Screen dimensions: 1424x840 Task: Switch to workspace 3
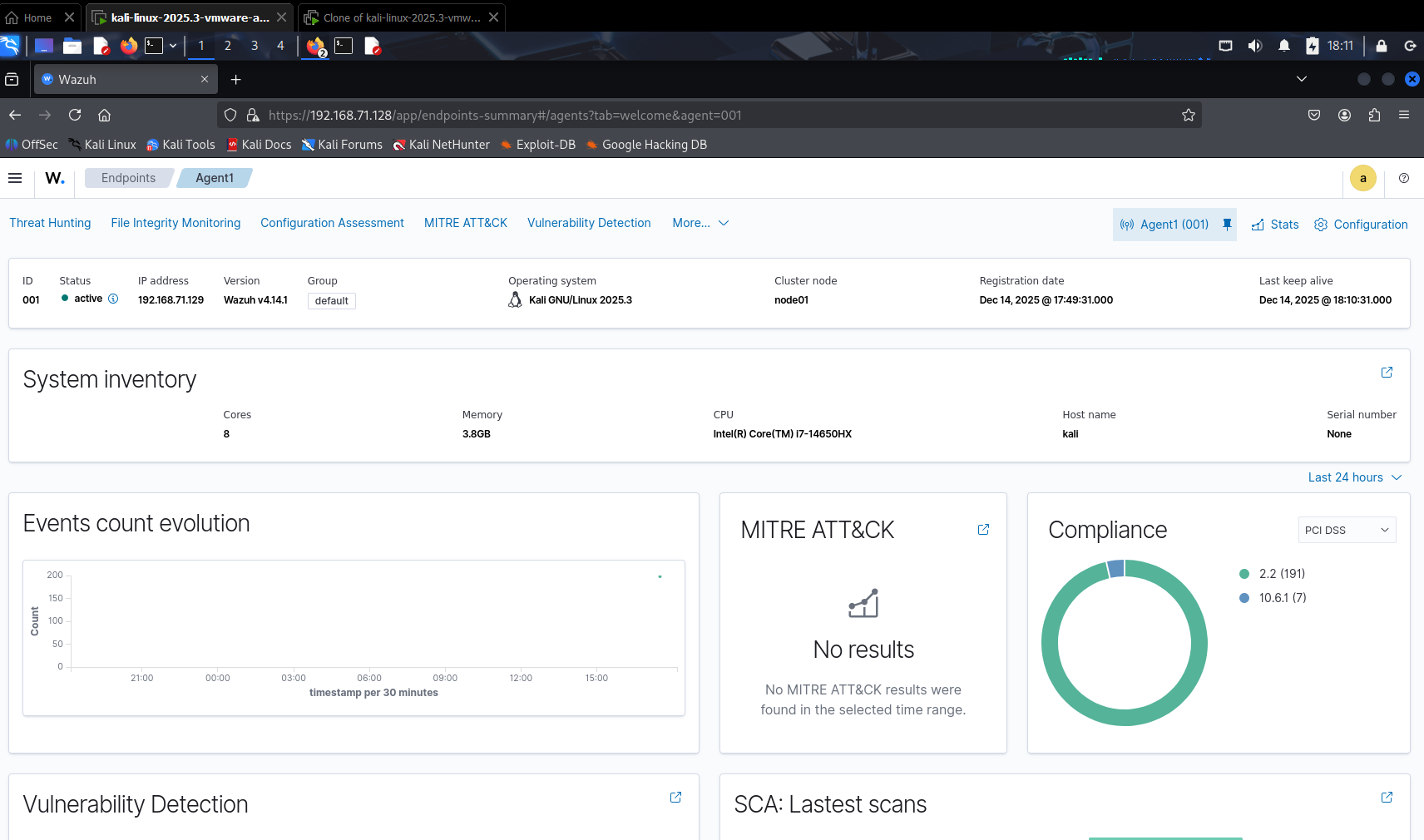point(254,46)
